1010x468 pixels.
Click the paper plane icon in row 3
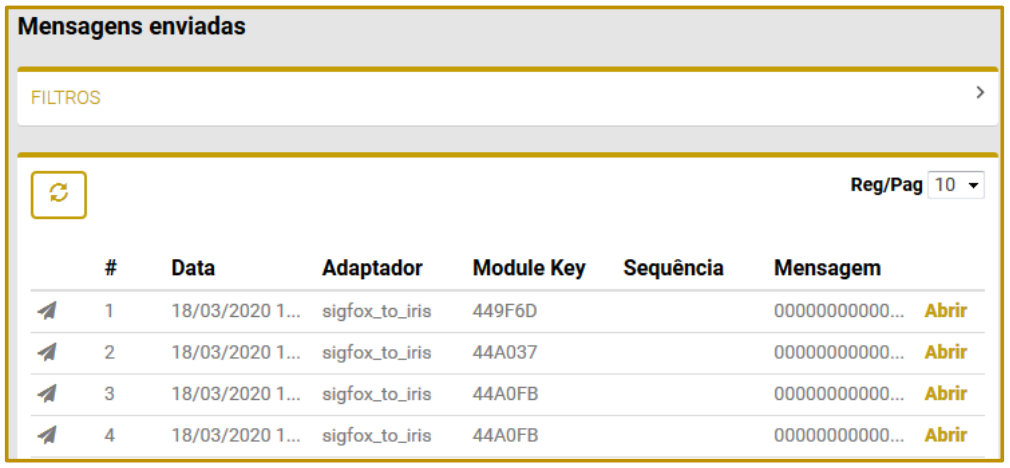47,394
